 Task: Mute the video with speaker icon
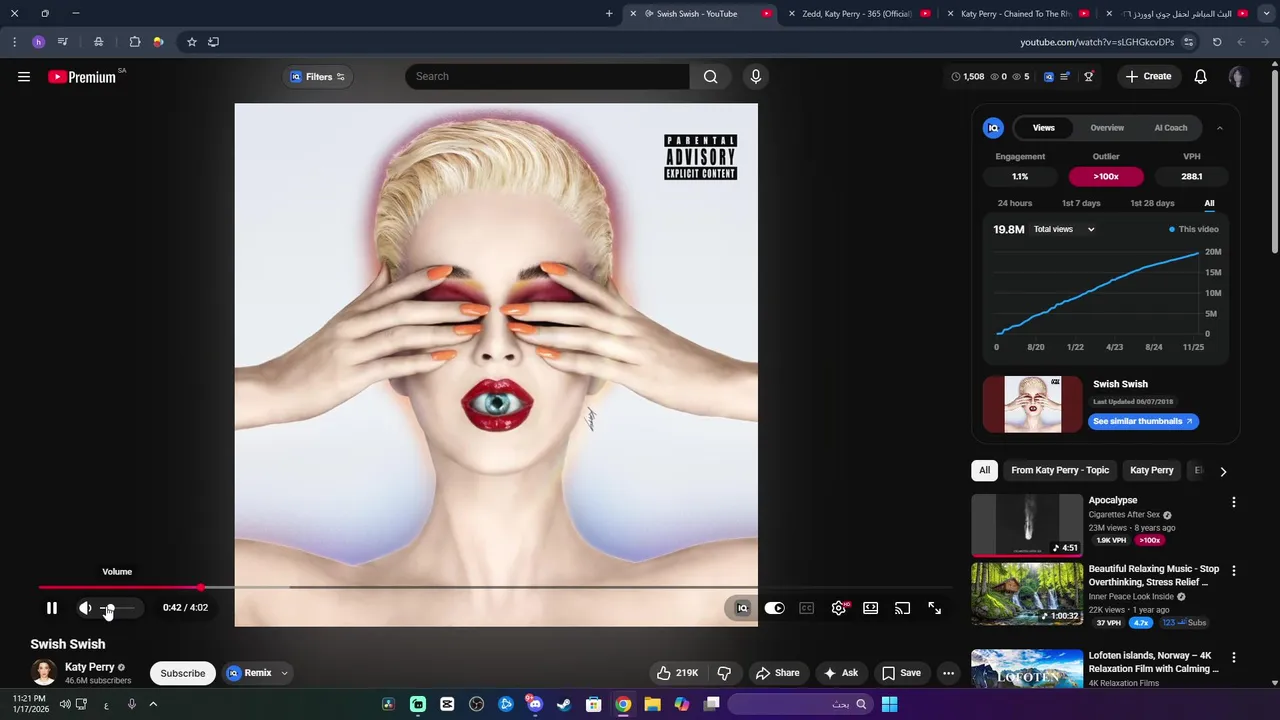(85, 607)
